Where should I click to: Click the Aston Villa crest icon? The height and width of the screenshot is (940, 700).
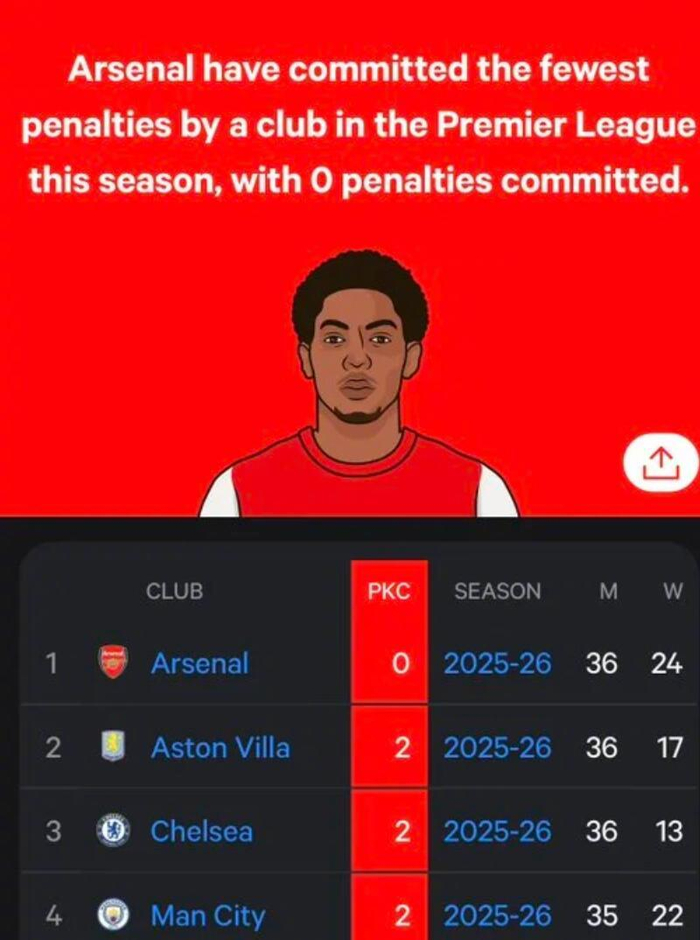pos(113,747)
